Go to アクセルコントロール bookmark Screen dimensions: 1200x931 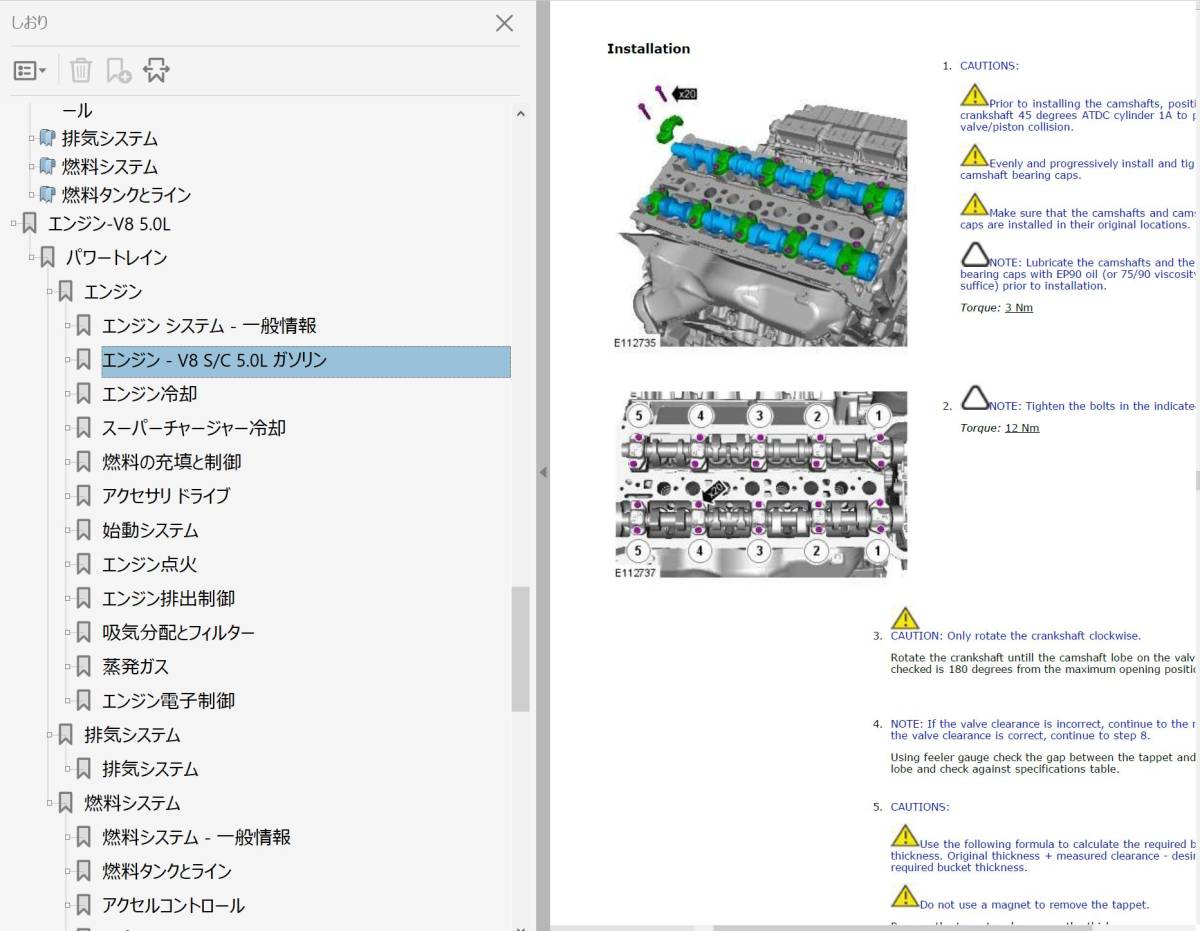(x=173, y=905)
